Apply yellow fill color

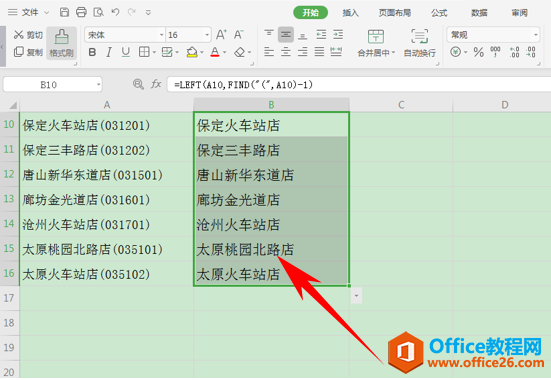[192, 52]
